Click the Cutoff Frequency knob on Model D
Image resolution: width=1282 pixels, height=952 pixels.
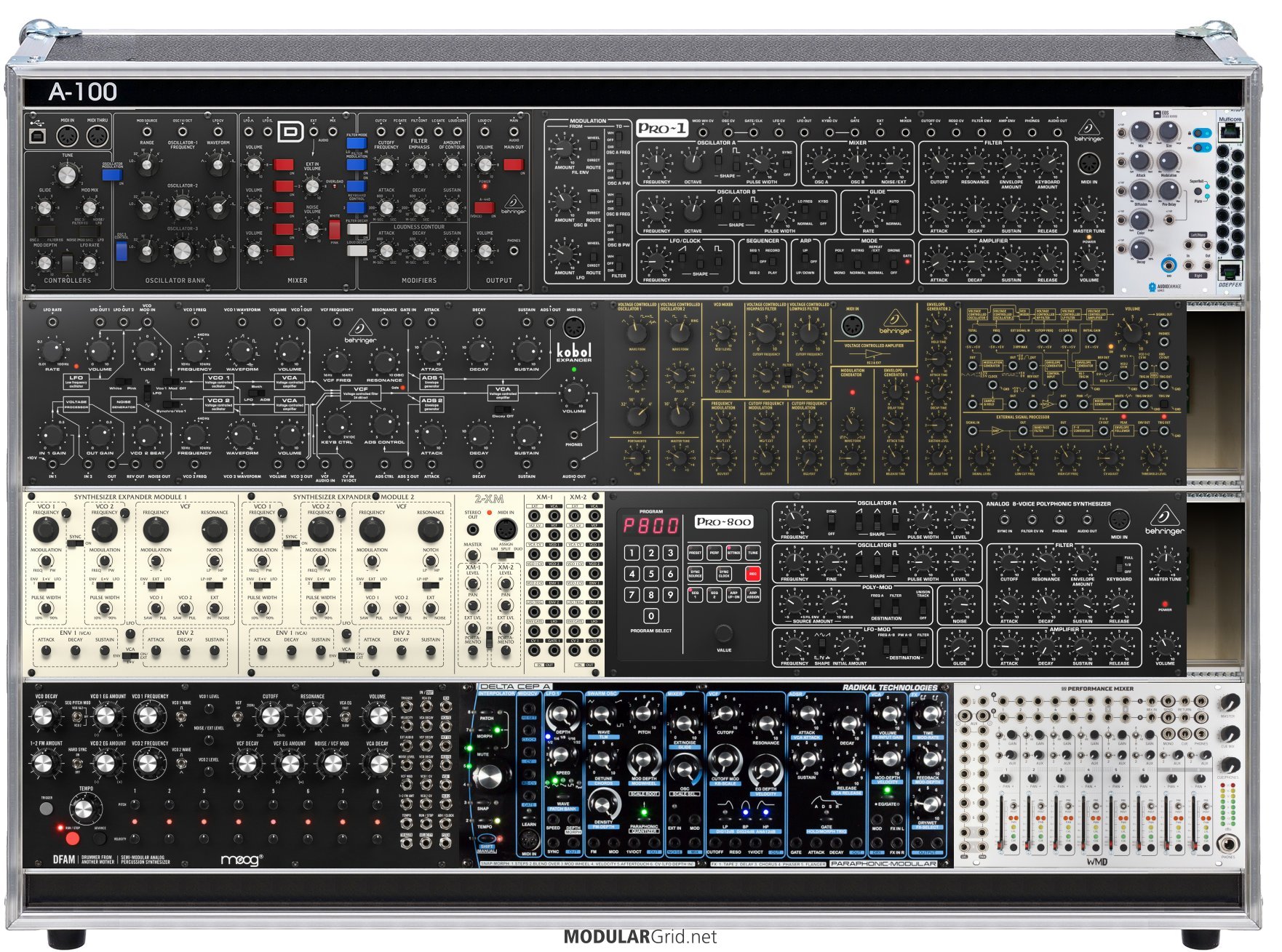[386, 165]
